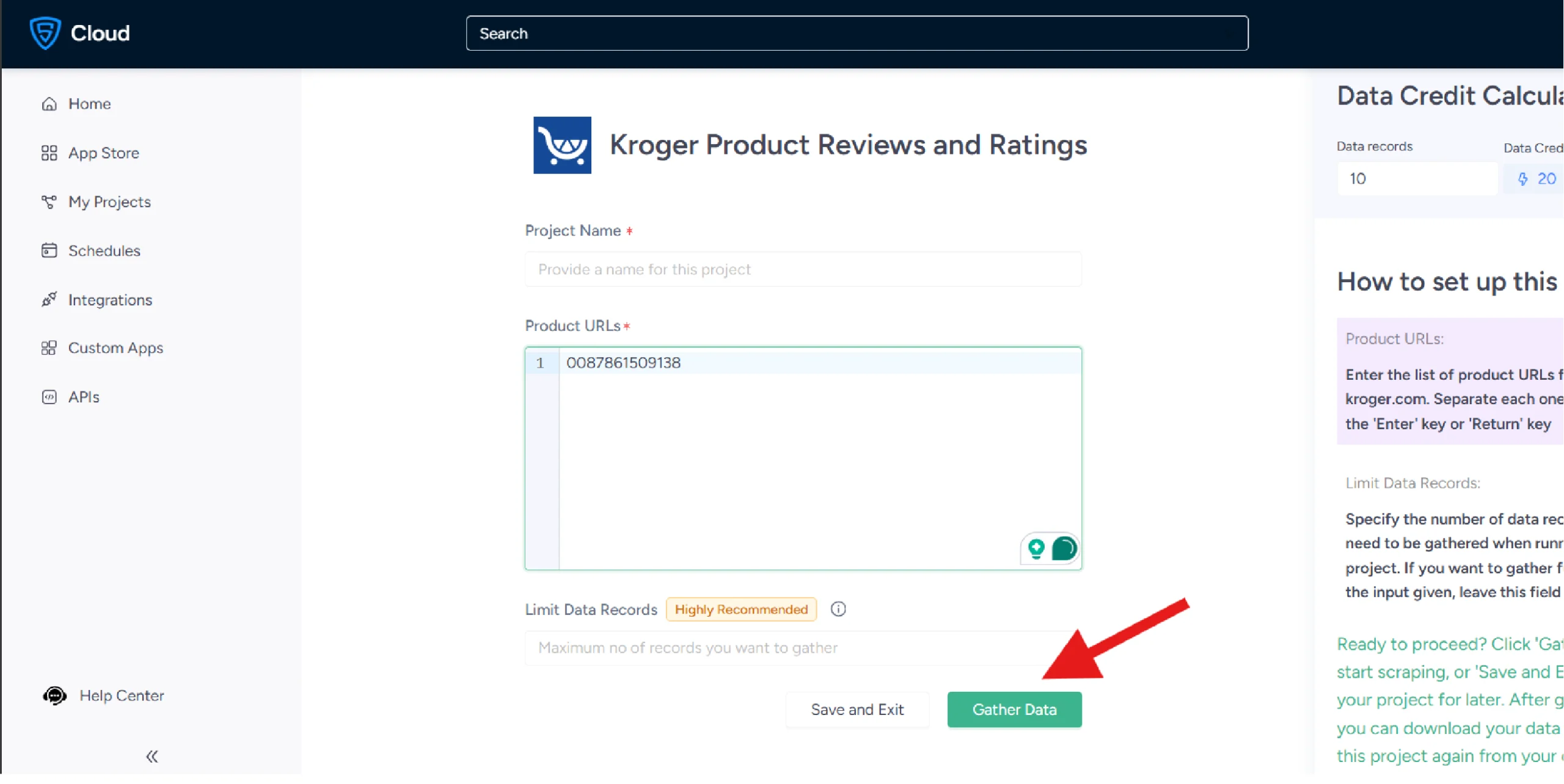Viewport: 1564px width, 784px height.
Task: Click the Custom Apps icon
Action: pos(49,348)
